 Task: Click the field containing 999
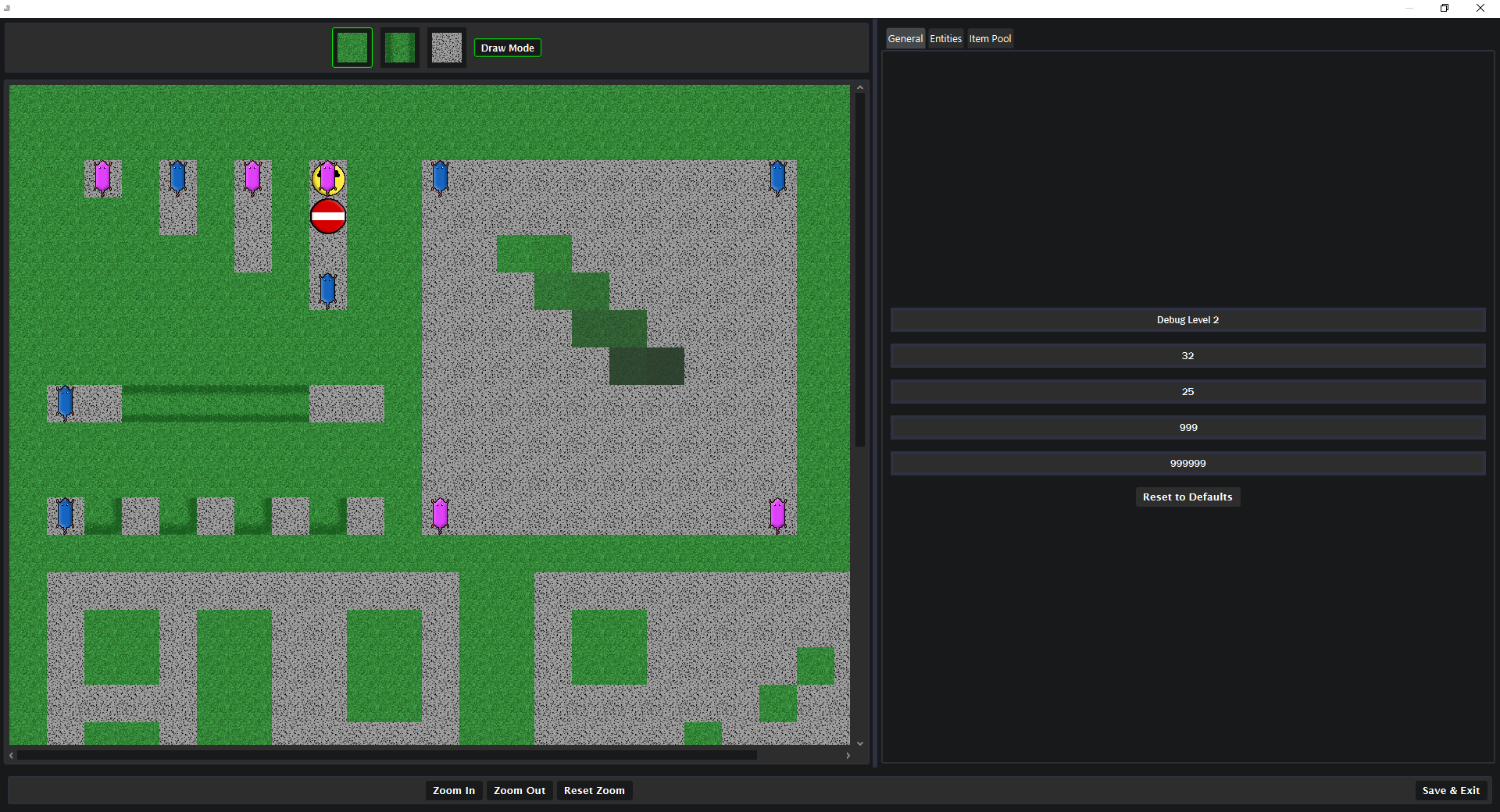click(x=1187, y=428)
